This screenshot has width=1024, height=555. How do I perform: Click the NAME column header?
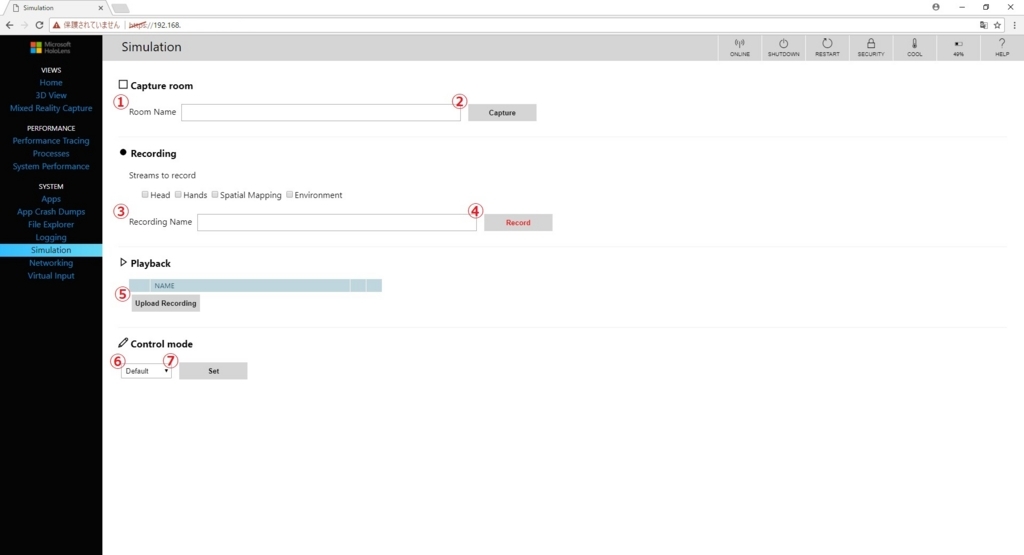pyautogui.click(x=249, y=285)
